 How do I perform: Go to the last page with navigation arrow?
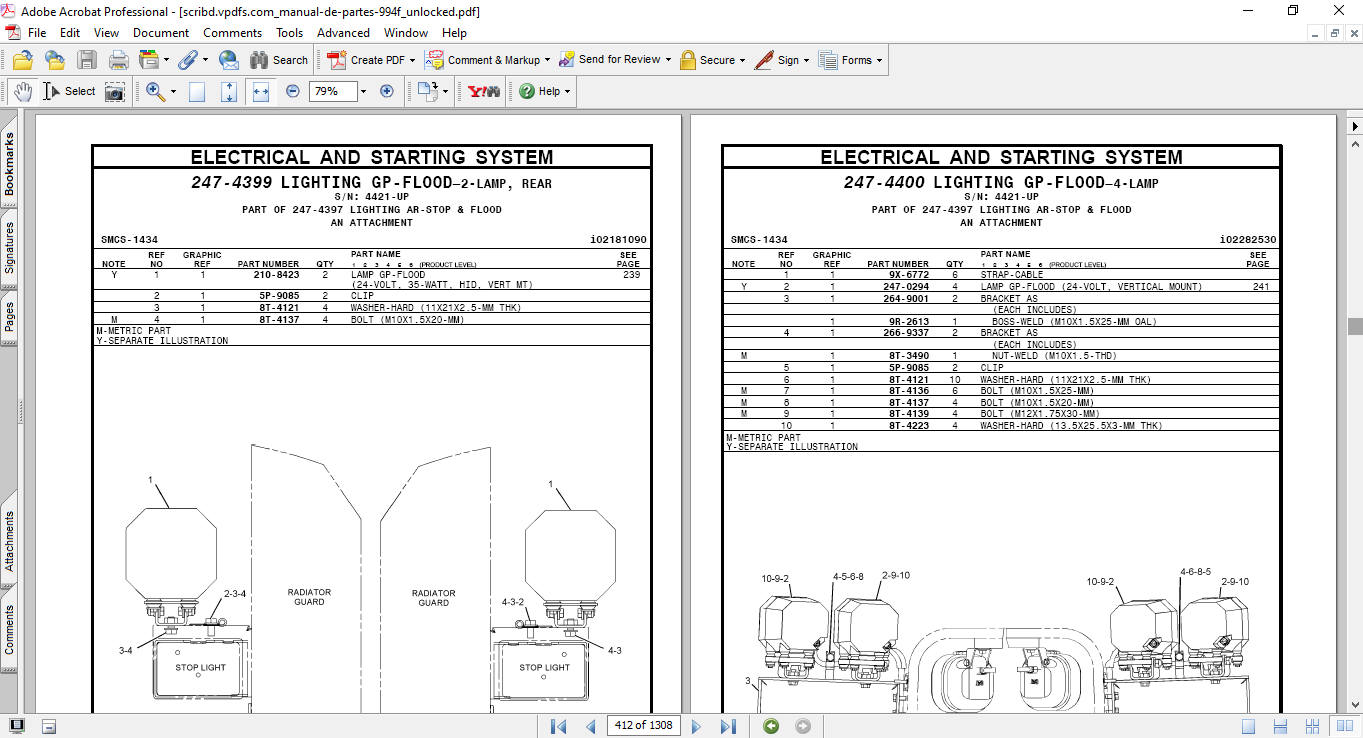coord(728,725)
